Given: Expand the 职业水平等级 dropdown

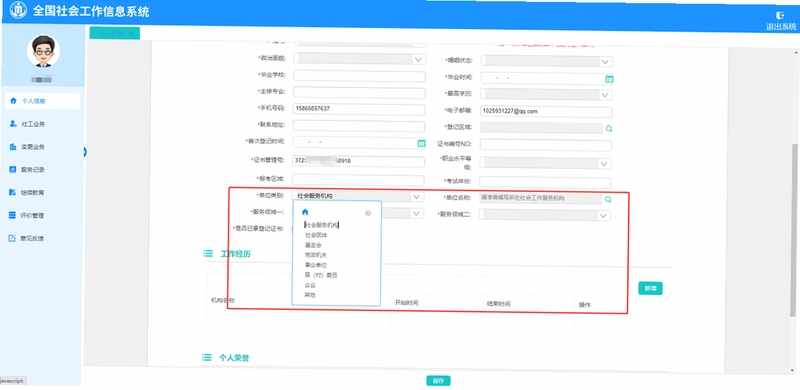Looking at the screenshot, I should (604, 164).
